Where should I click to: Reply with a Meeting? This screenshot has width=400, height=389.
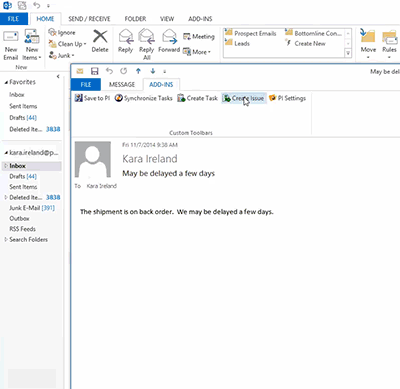pos(199,36)
